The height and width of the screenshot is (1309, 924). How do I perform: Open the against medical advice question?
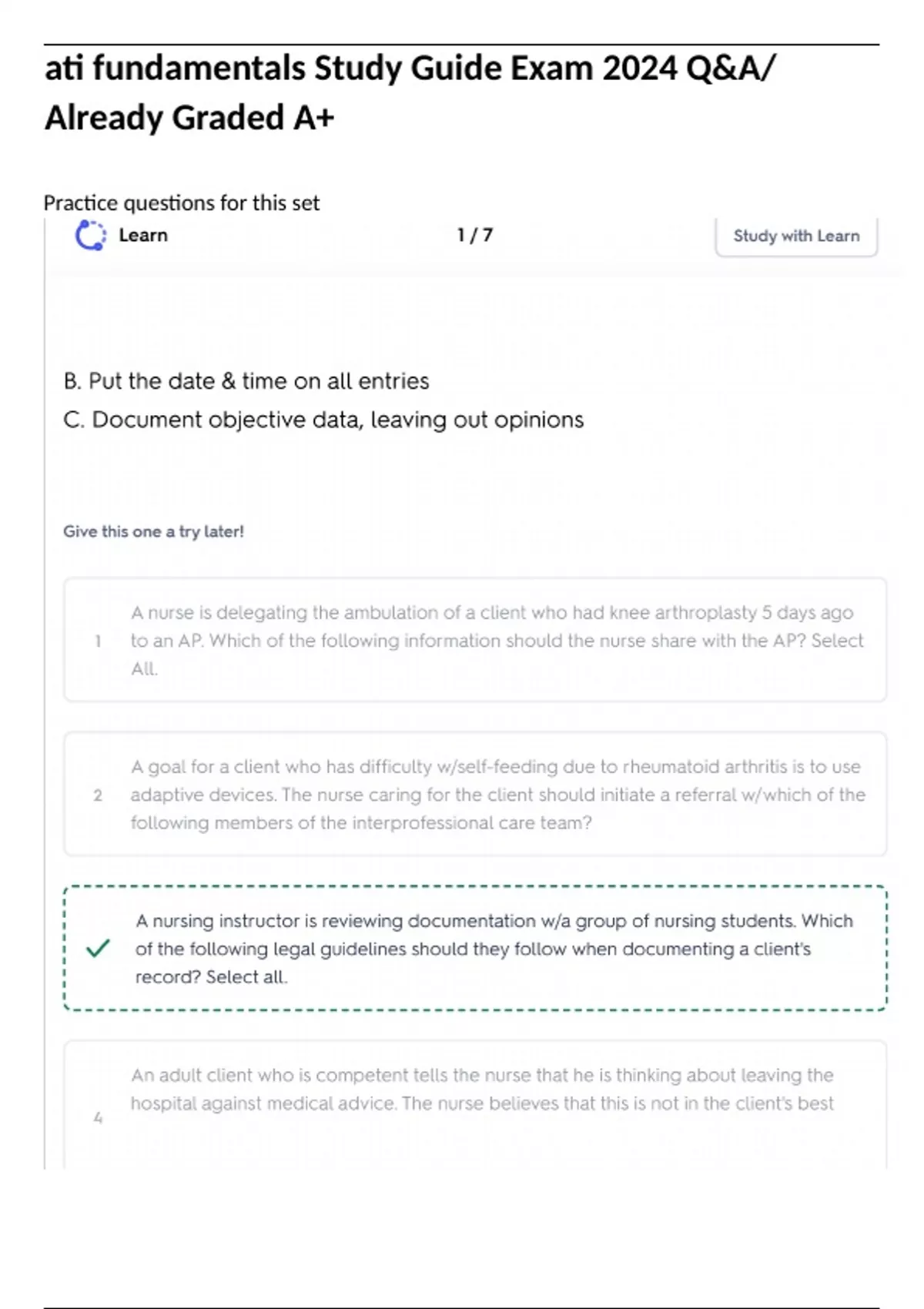[x=481, y=1089]
